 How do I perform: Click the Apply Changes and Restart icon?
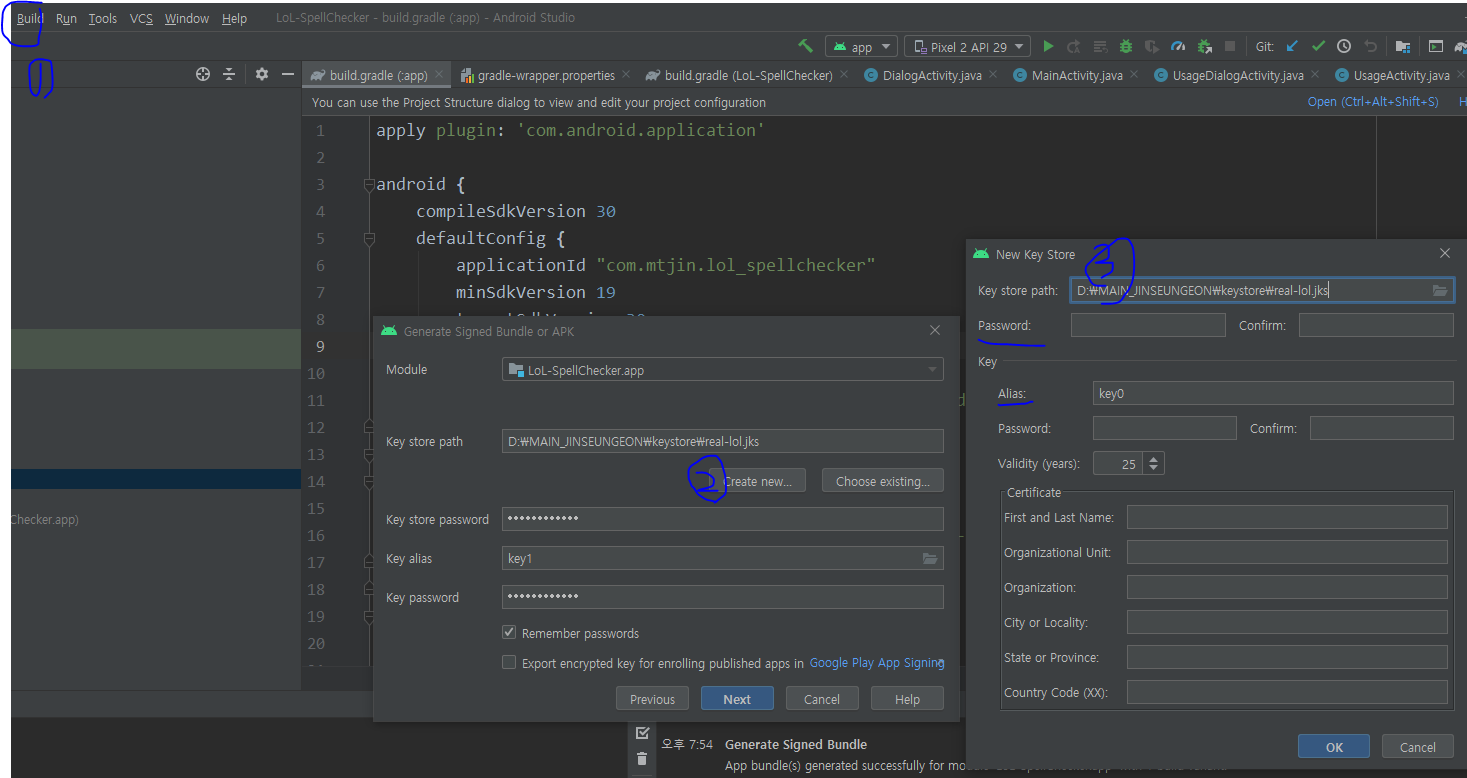1074,46
